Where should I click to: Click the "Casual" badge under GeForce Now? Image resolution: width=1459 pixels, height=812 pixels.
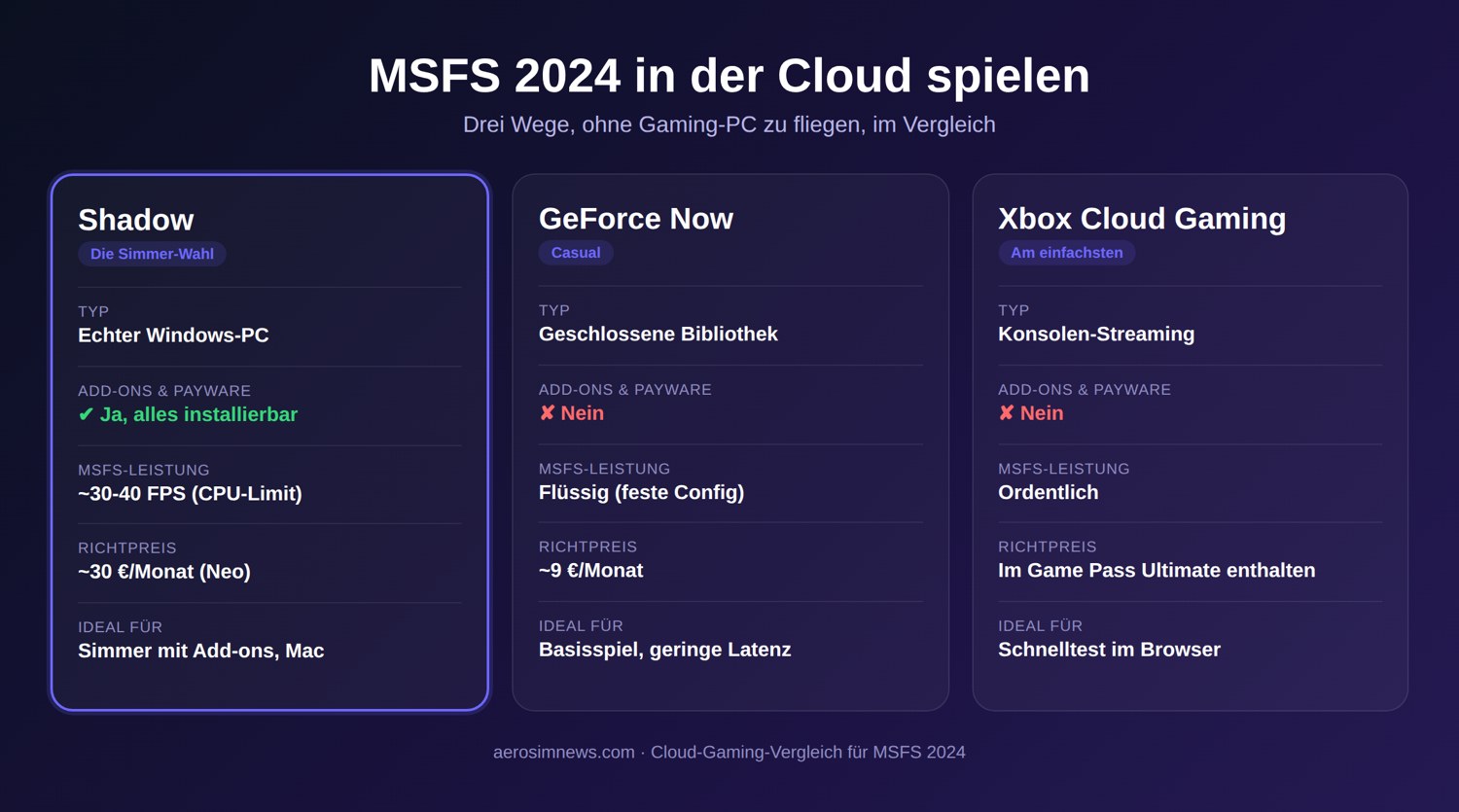[x=576, y=253]
